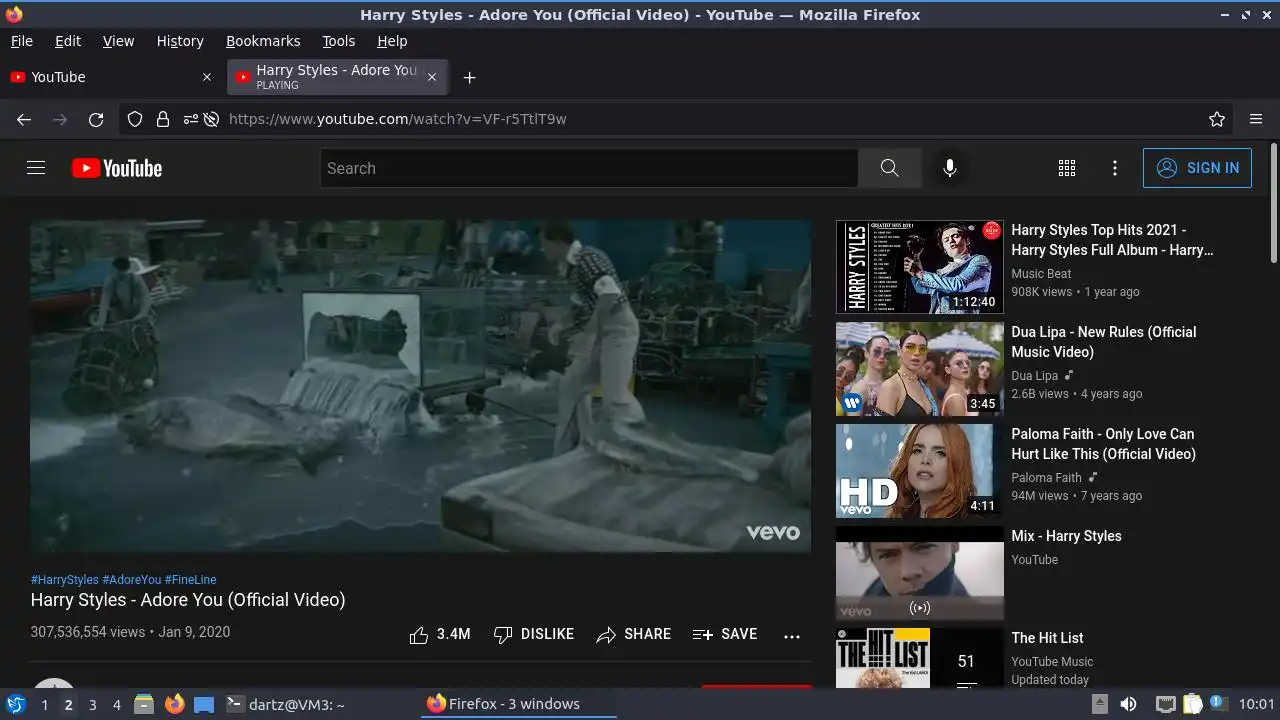Open the Firefox application hamburger menu

(1256, 119)
